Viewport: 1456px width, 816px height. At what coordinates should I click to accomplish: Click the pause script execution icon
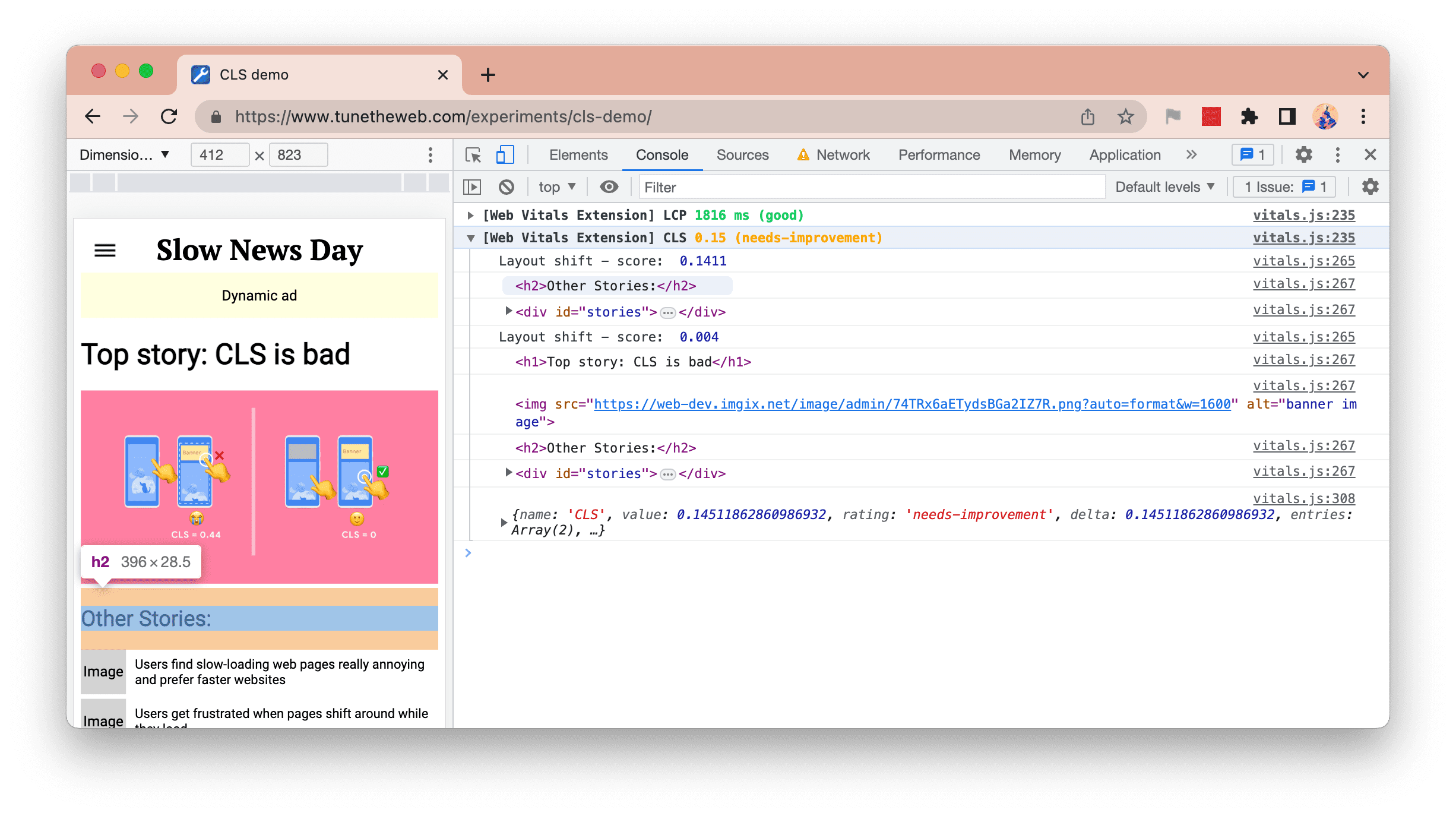(x=473, y=188)
